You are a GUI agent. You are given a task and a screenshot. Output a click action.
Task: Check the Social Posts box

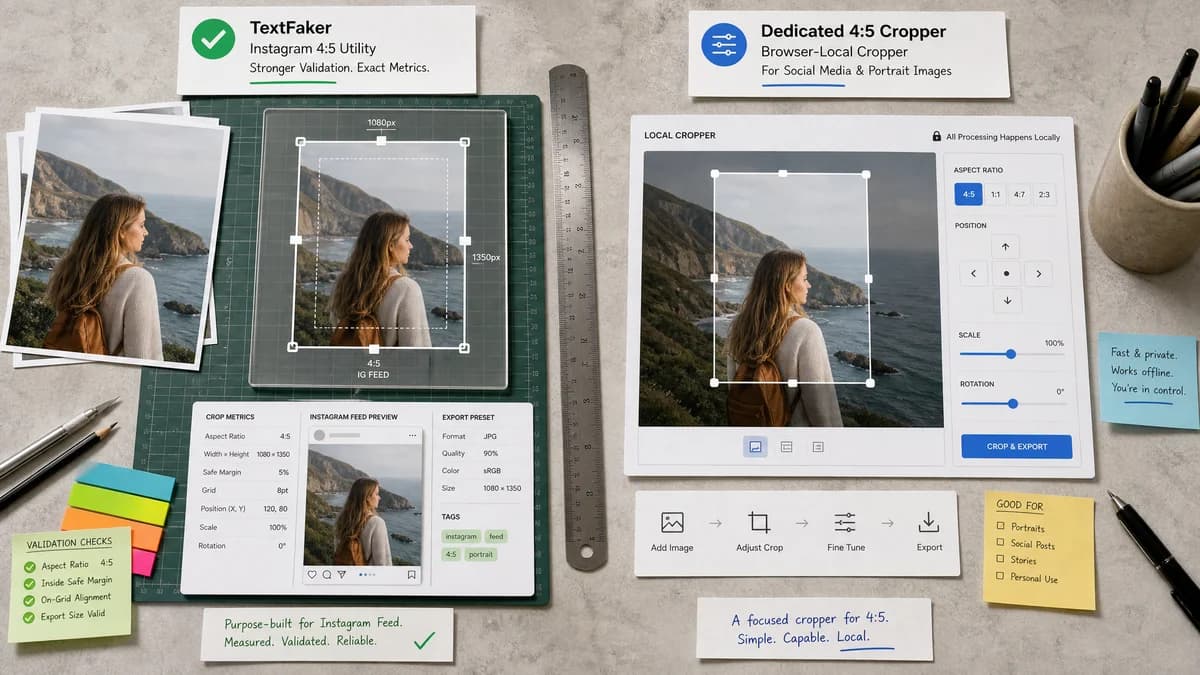tap(1000, 544)
